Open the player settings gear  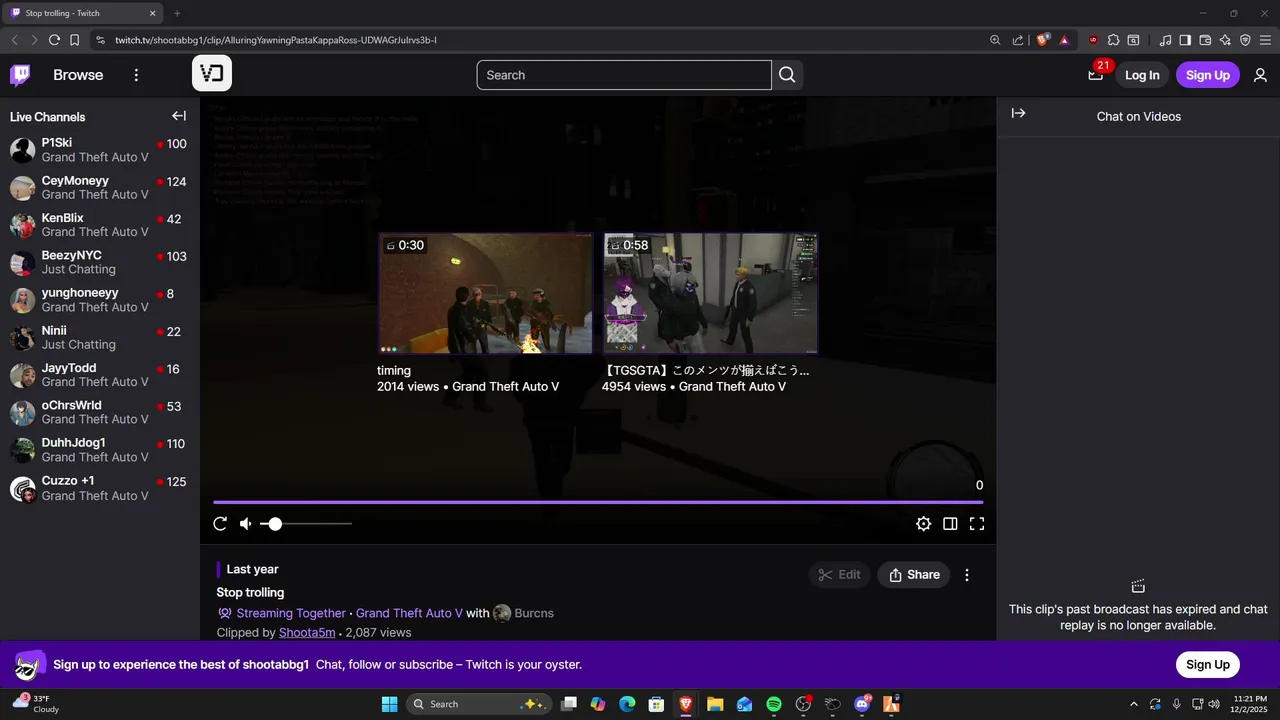923,524
